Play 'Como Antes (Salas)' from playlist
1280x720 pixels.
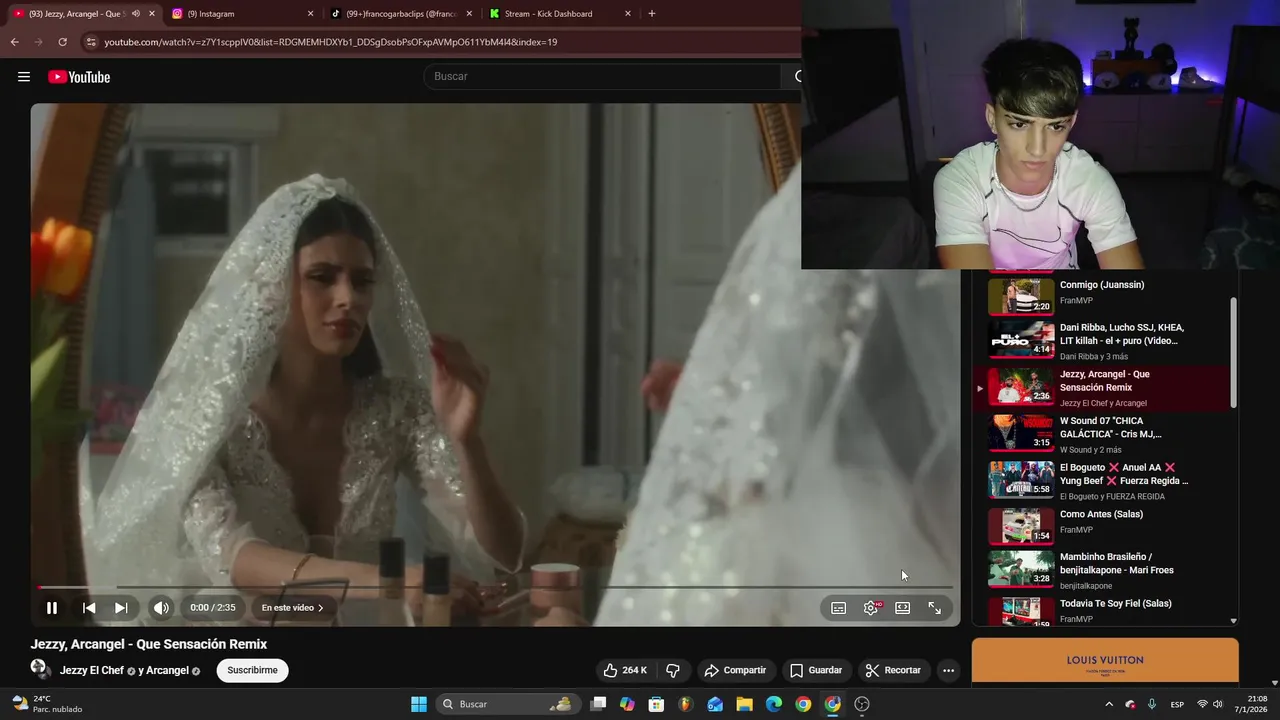coord(1102,526)
